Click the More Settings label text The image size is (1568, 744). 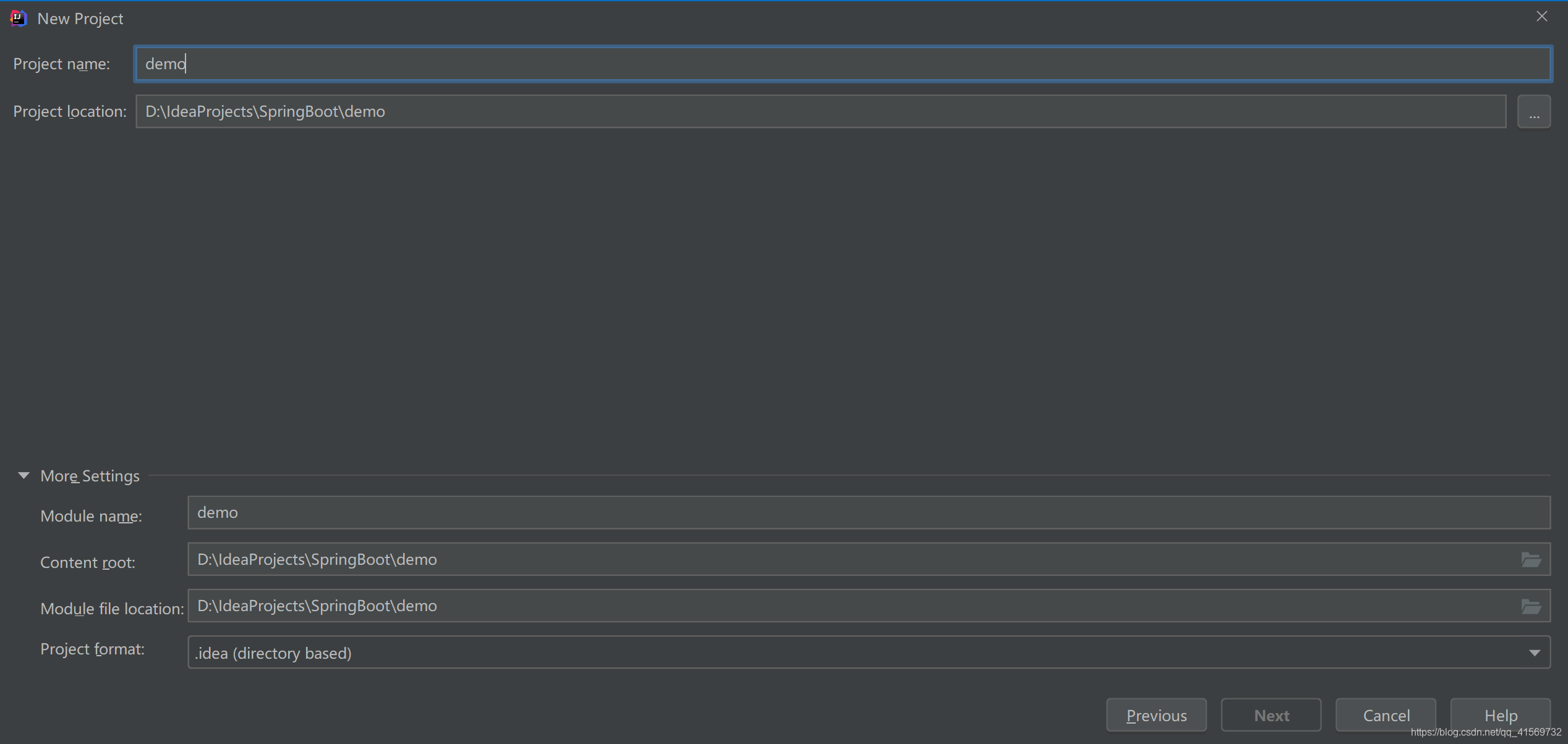pyautogui.click(x=90, y=476)
